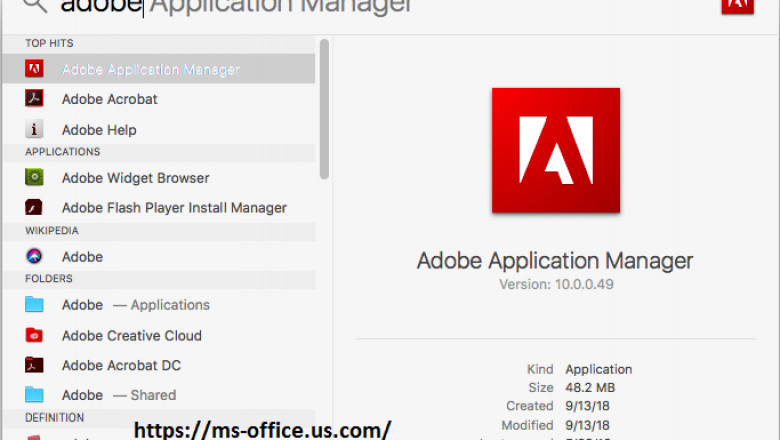The width and height of the screenshot is (780, 440).
Task: Select Adobe Application Manager result row
Action: [159, 69]
